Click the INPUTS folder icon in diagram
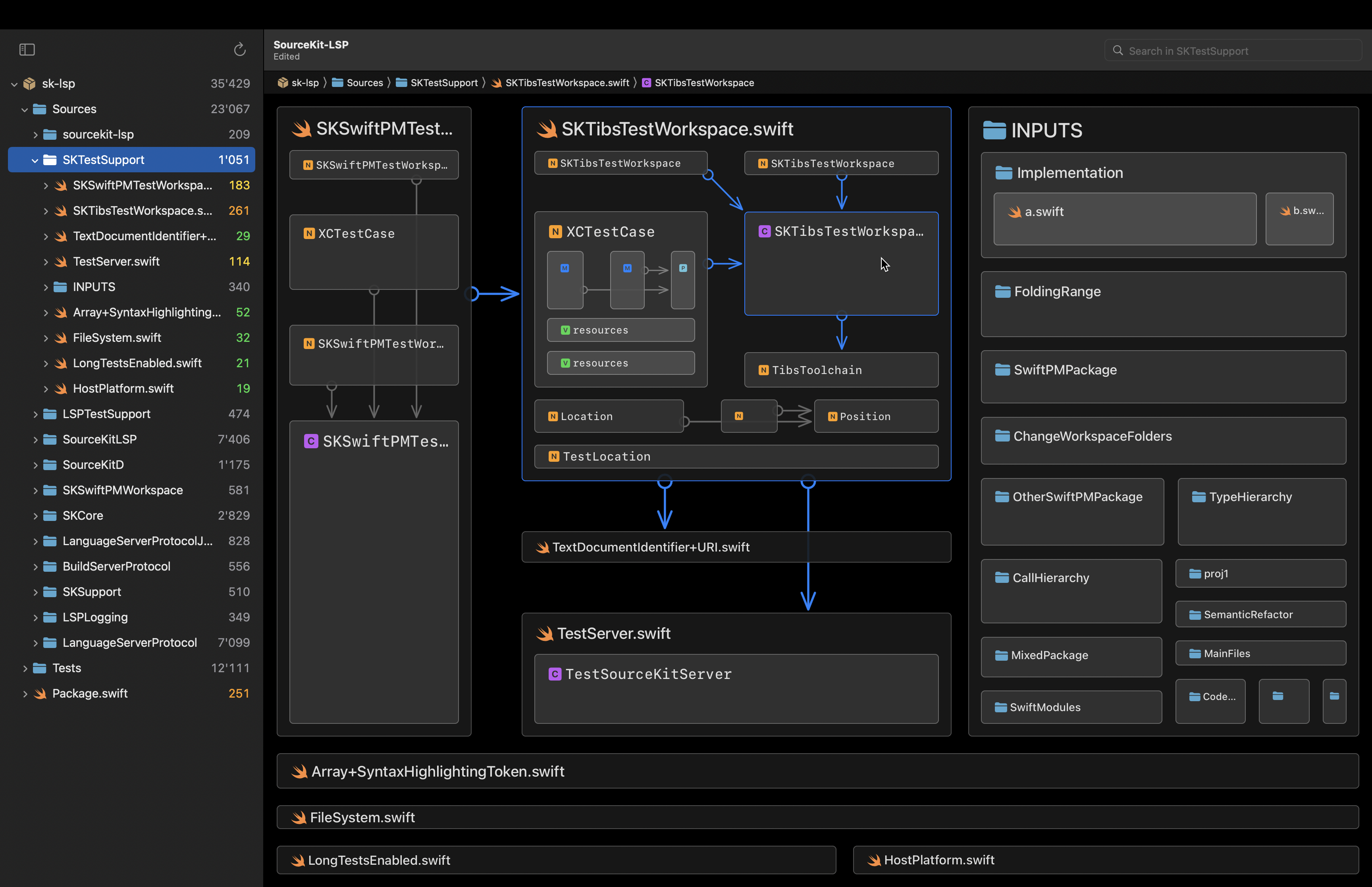 (994, 130)
